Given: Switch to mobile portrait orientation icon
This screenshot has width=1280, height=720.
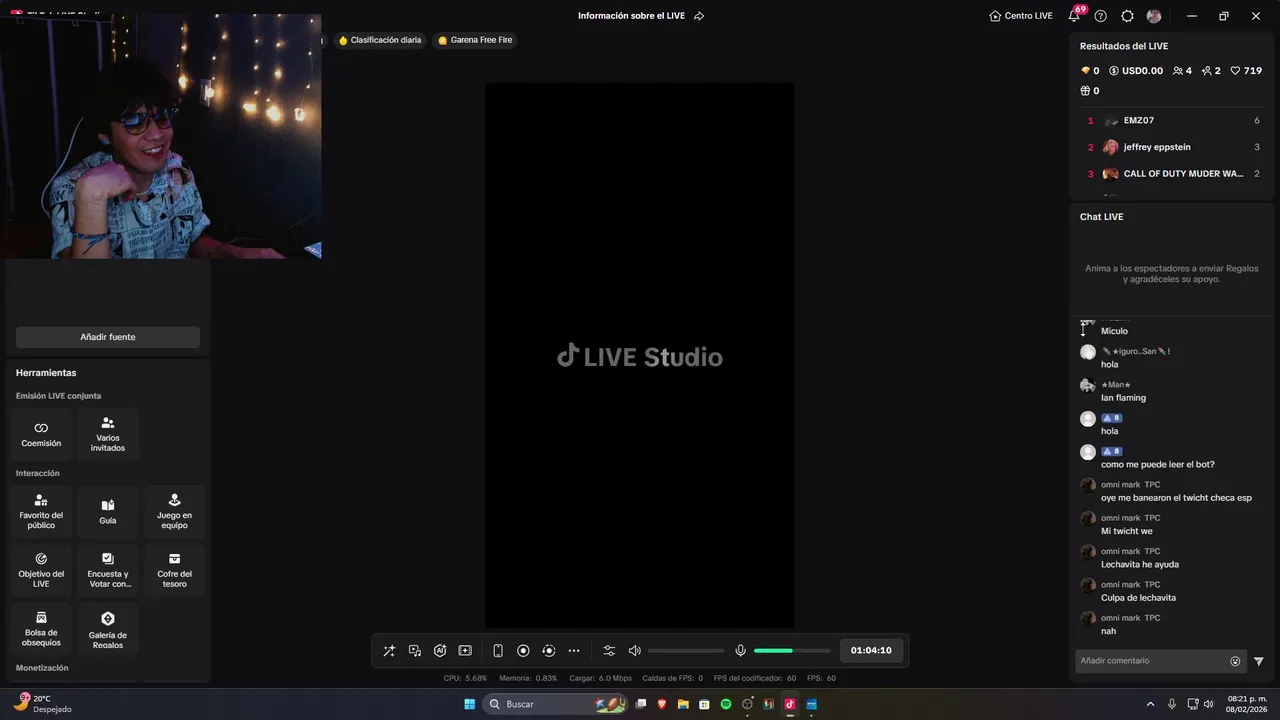Looking at the screenshot, I should pos(498,651).
